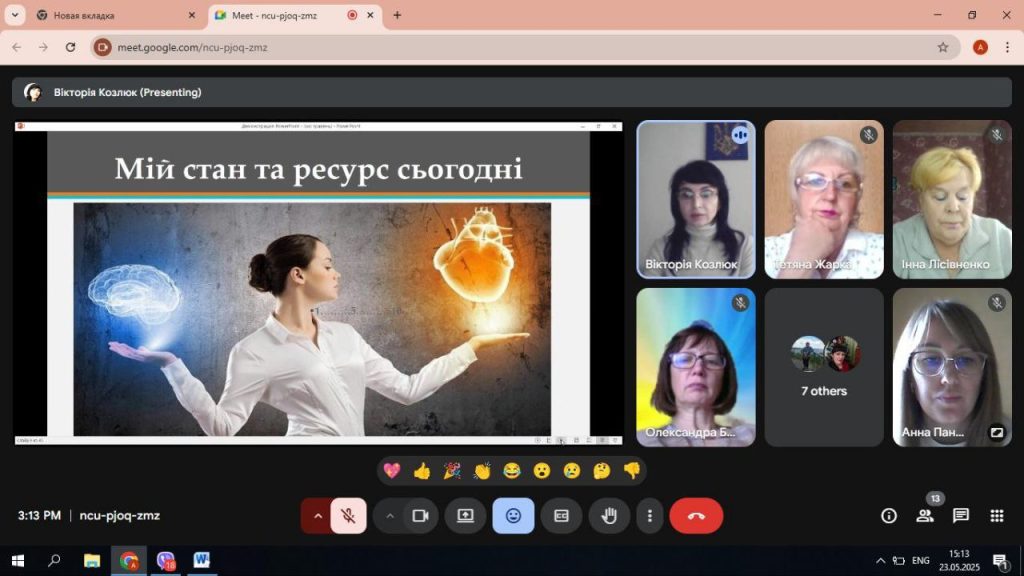The image size is (1024, 576).
Task: Switch to the Новая вкладка tab
Action: (110, 16)
